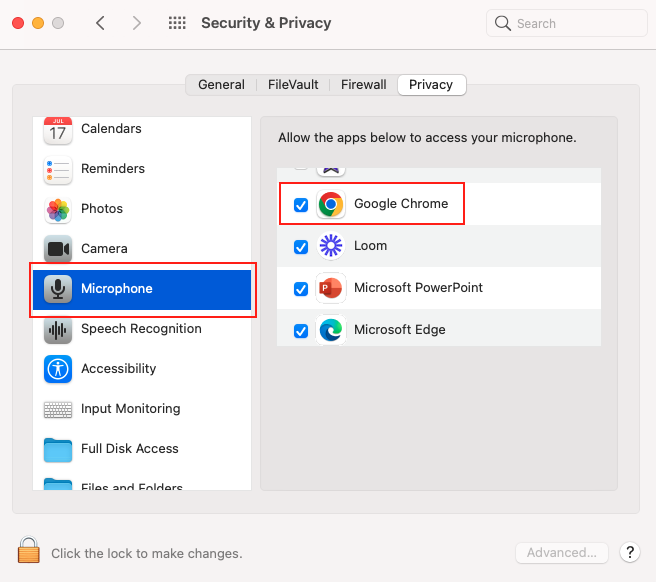Image resolution: width=656 pixels, height=582 pixels.
Task: Click the Loom app icon
Action: [331, 246]
